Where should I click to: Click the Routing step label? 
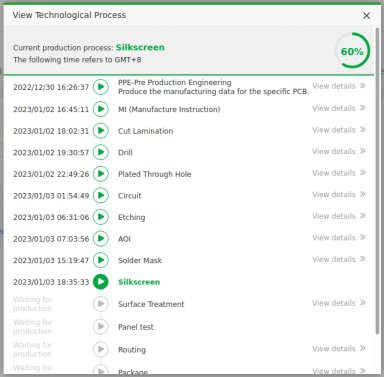[132, 350]
